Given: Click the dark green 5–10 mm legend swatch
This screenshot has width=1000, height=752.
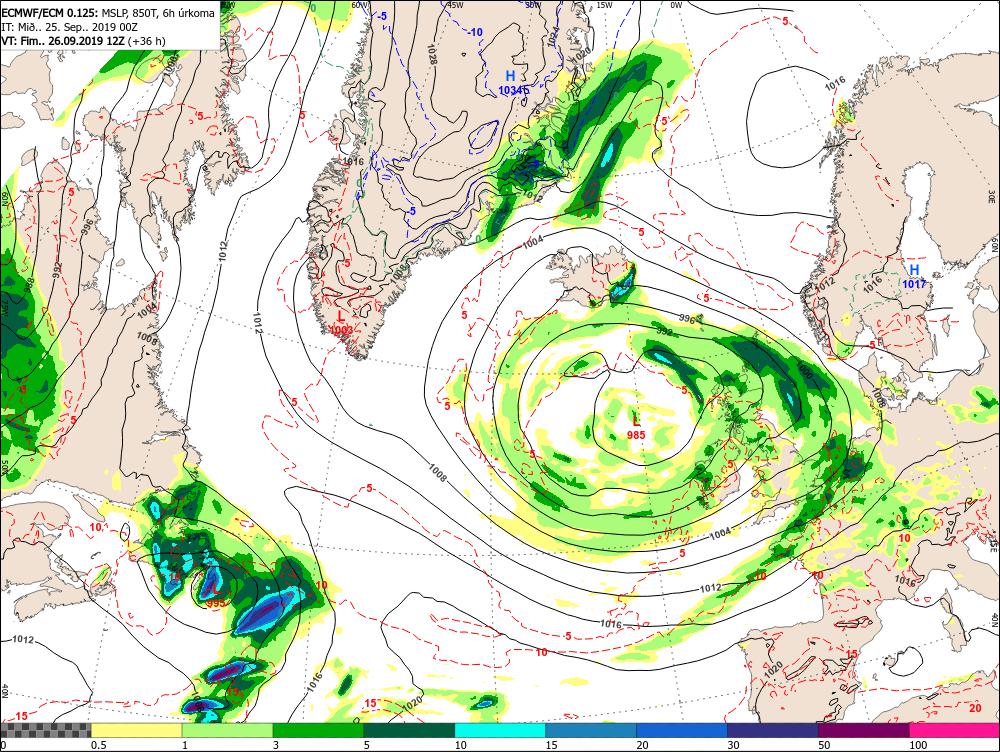Looking at the screenshot, I should [x=409, y=730].
